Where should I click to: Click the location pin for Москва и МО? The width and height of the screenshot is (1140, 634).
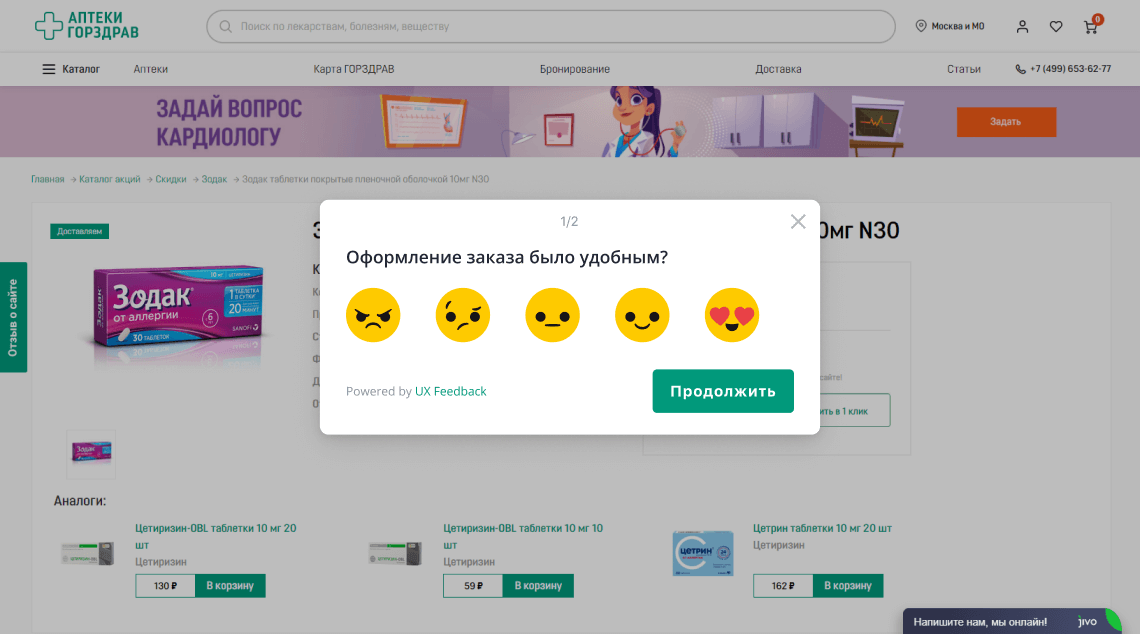[x=920, y=26]
